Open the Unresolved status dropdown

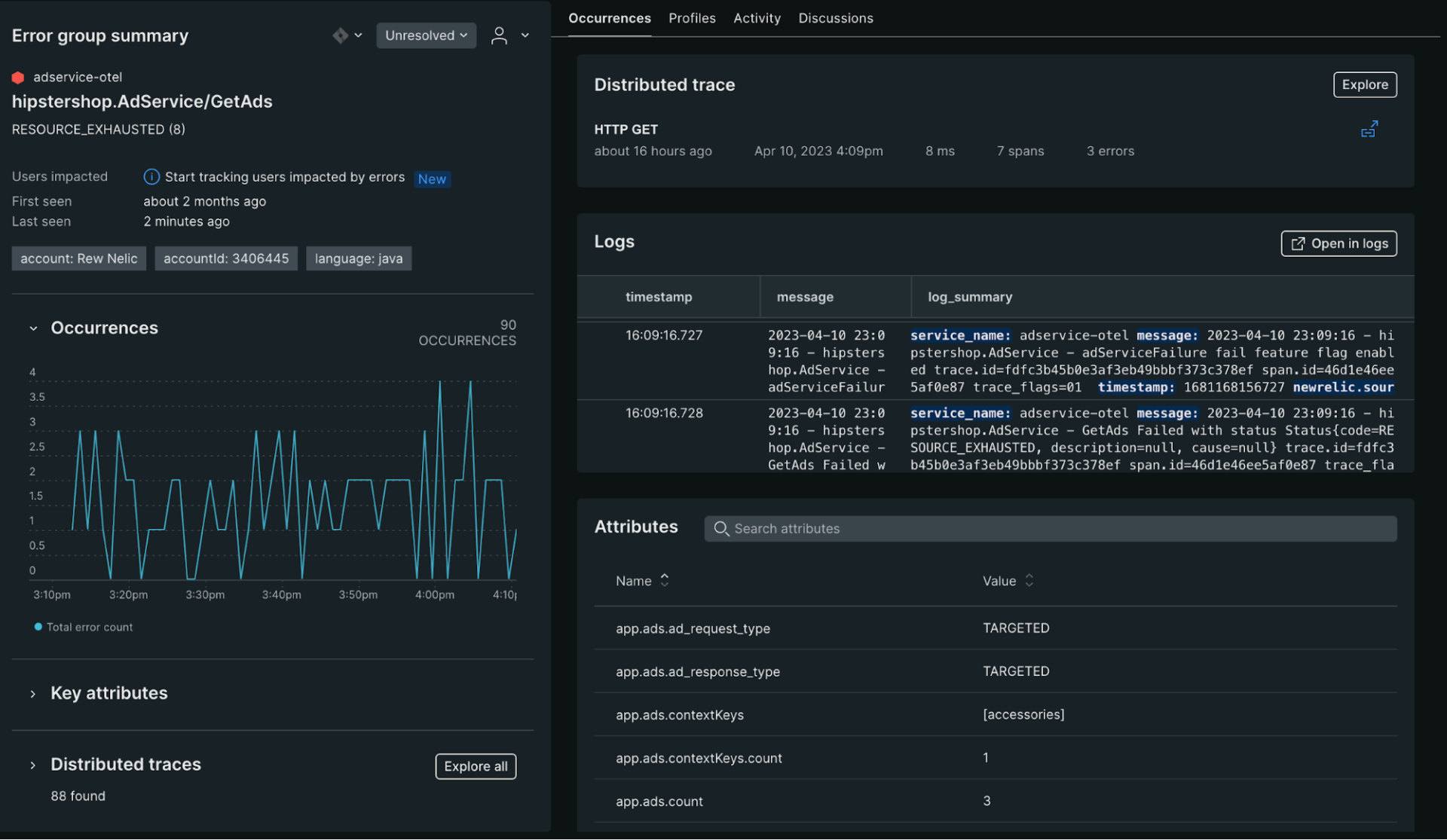(x=426, y=35)
